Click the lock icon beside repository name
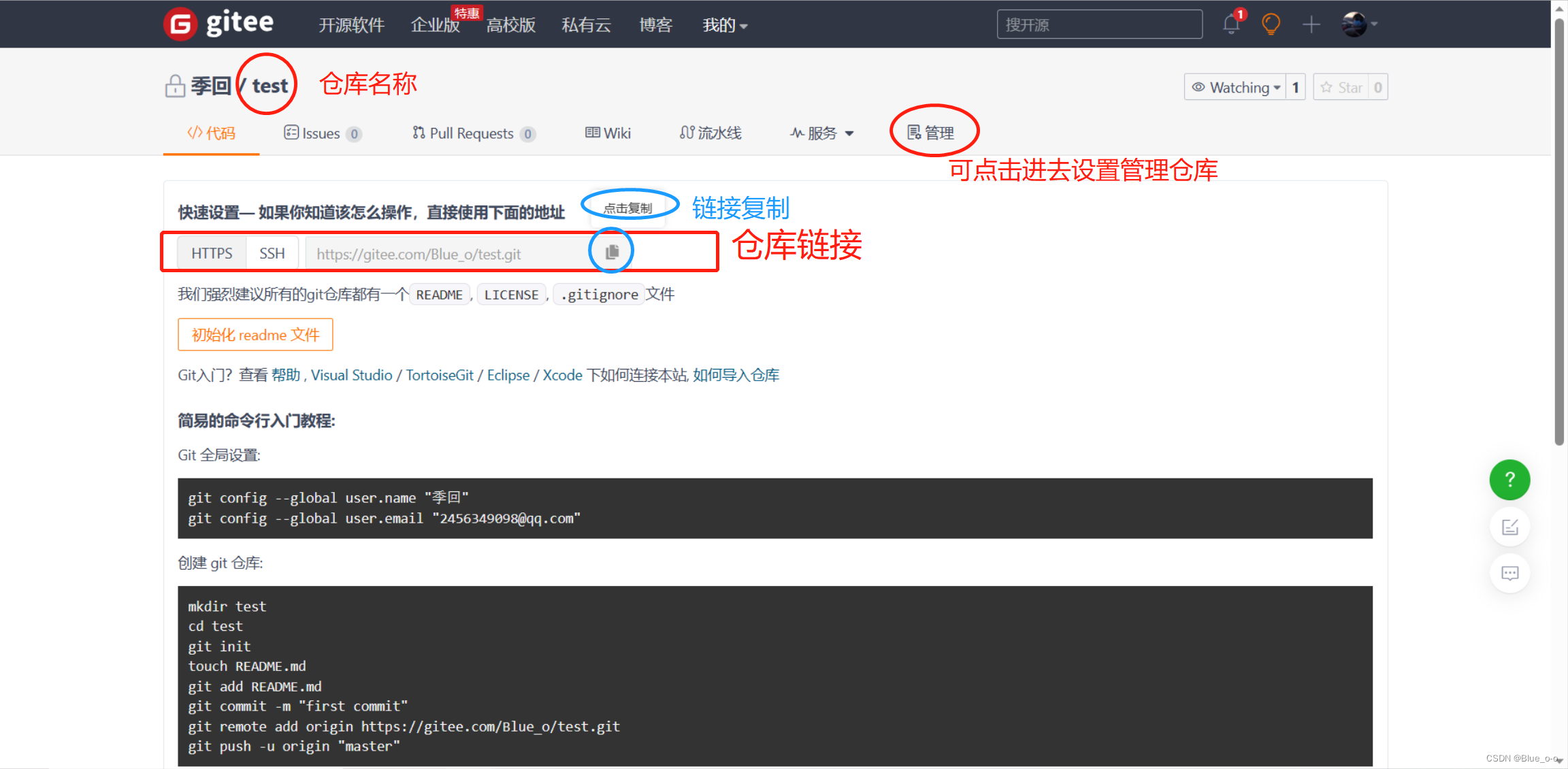1568x769 pixels. (175, 84)
